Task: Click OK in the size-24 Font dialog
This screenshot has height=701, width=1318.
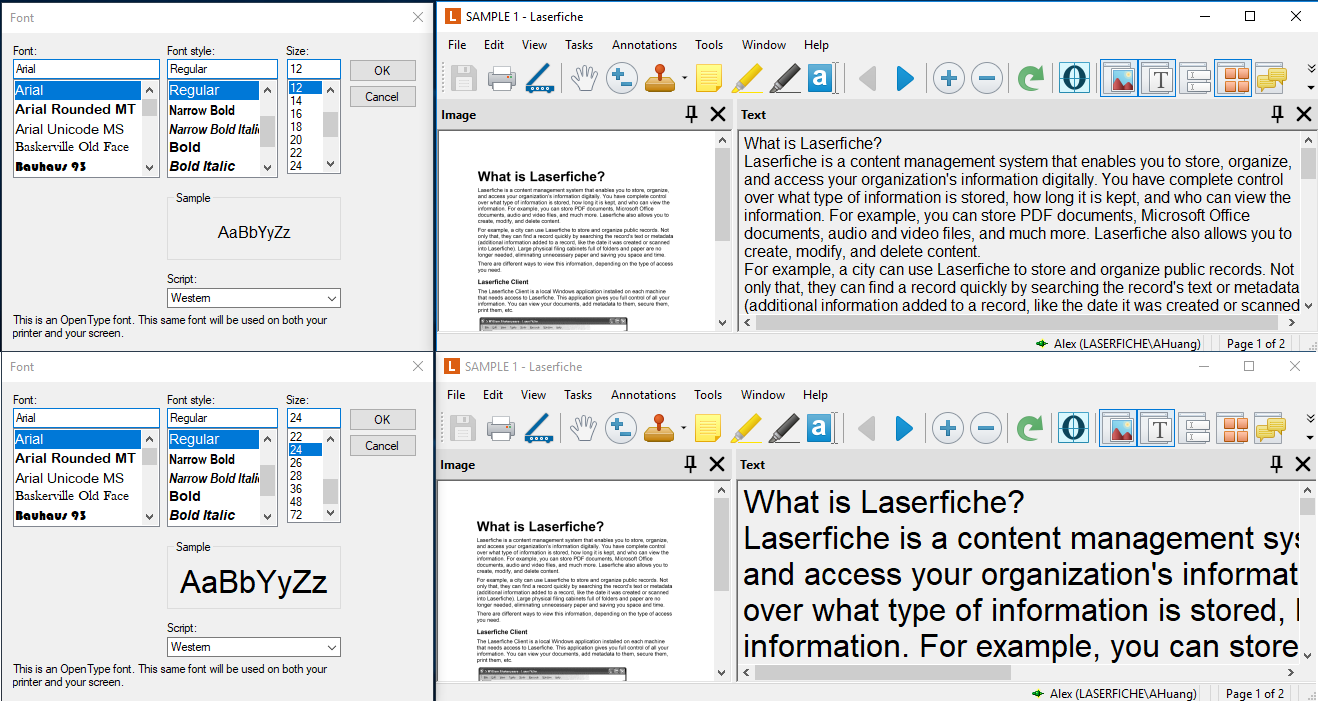Action: pos(383,419)
